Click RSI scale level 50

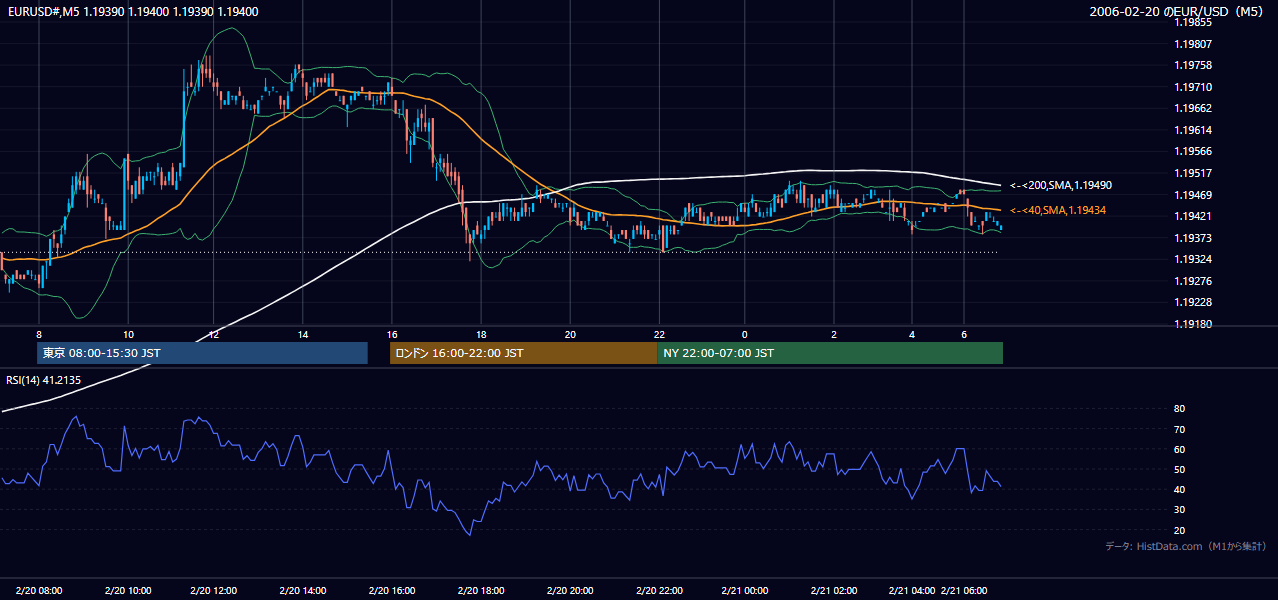(x=1179, y=469)
